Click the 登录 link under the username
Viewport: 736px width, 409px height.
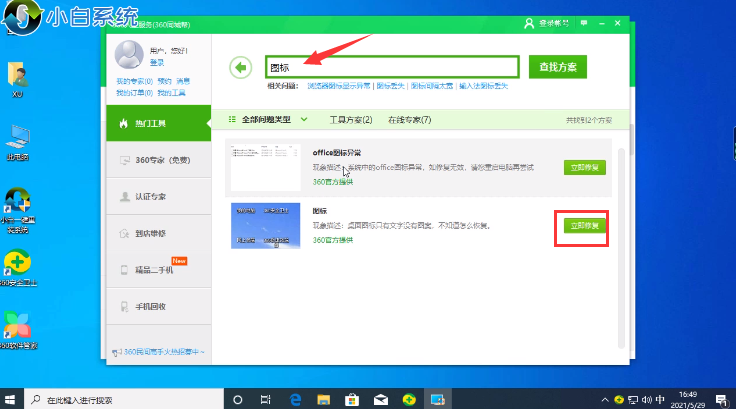pyautogui.click(x=157, y=62)
